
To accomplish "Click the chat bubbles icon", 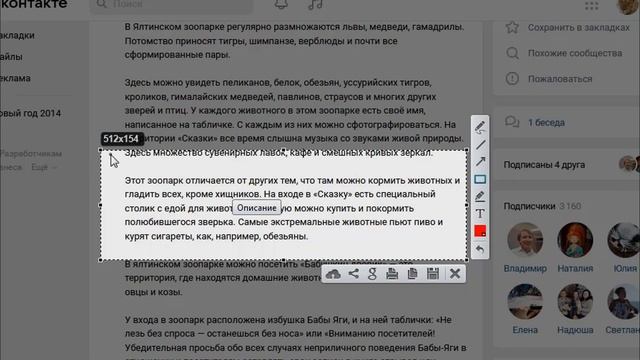I will coord(512,122).
